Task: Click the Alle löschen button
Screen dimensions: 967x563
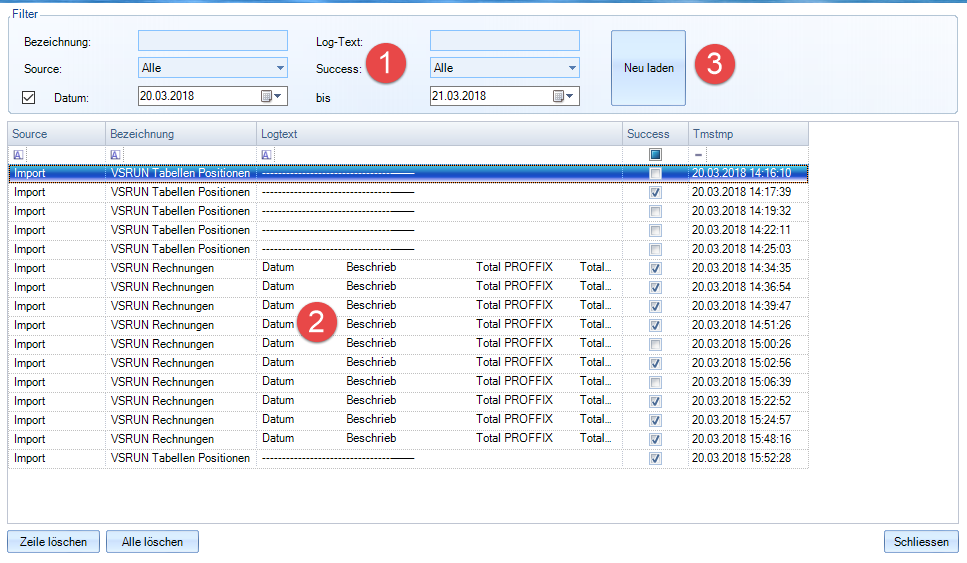Action: (152, 542)
